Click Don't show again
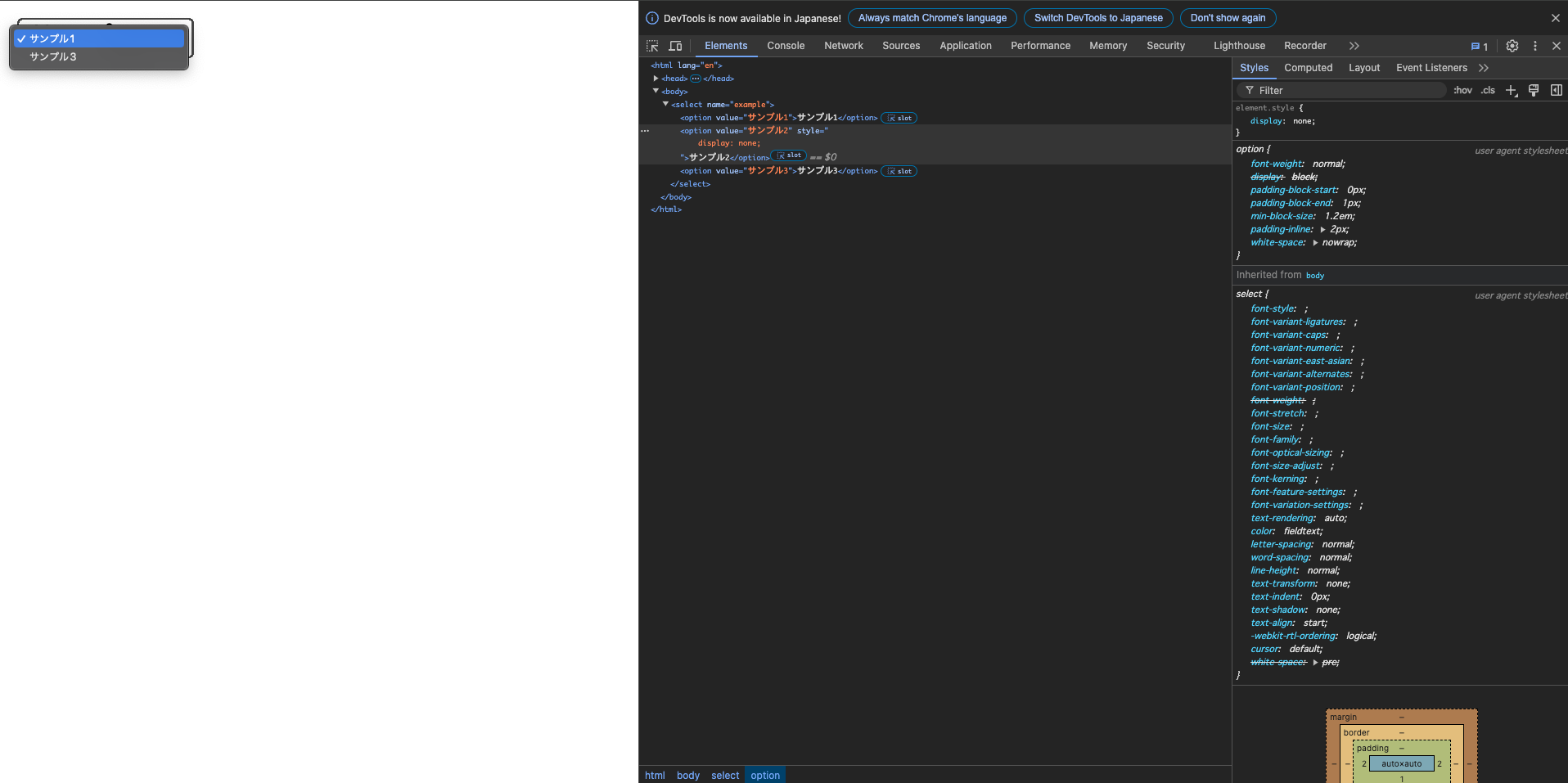The width and height of the screenshot is (1568, 783). [1228, 18]
